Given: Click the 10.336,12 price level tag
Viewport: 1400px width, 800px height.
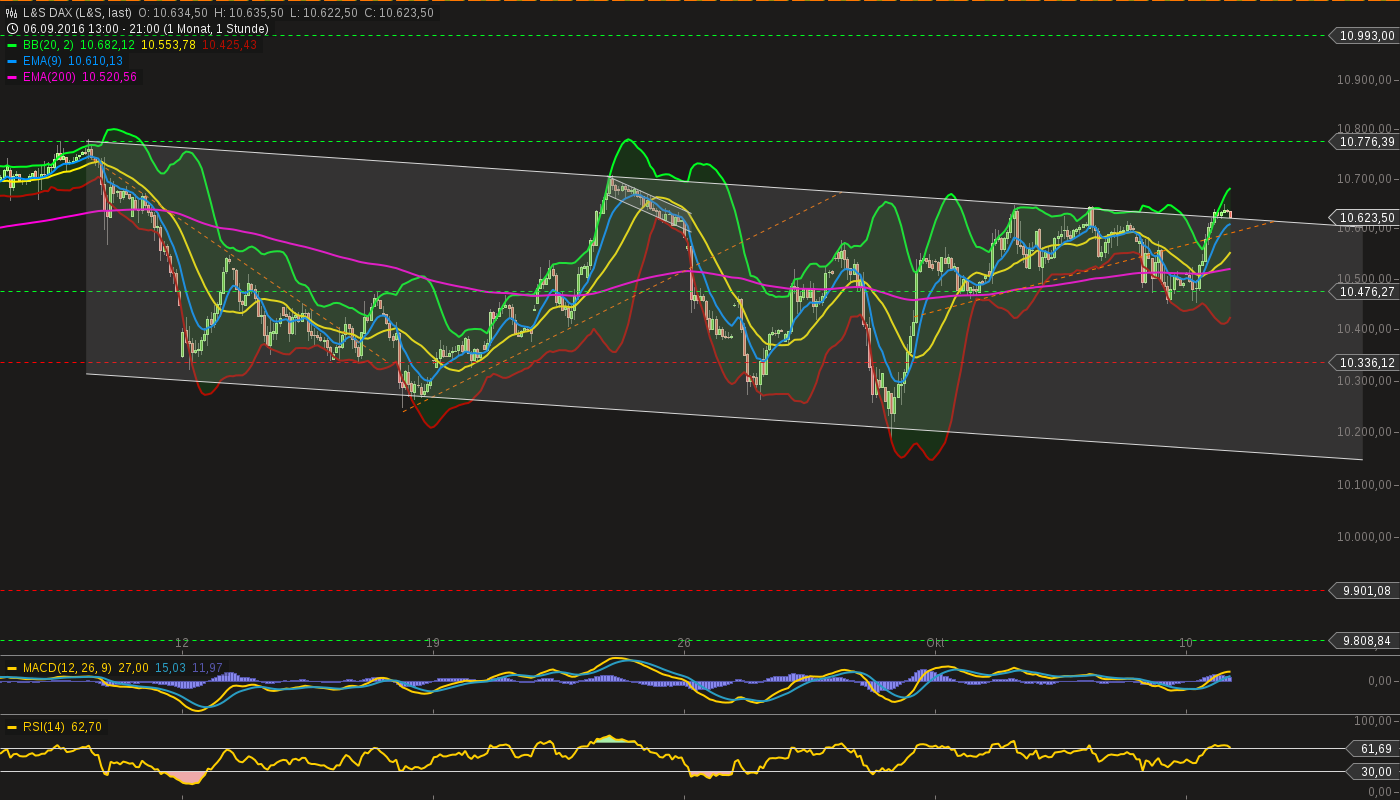Looking at the screenshot, I should [1363, 363].
